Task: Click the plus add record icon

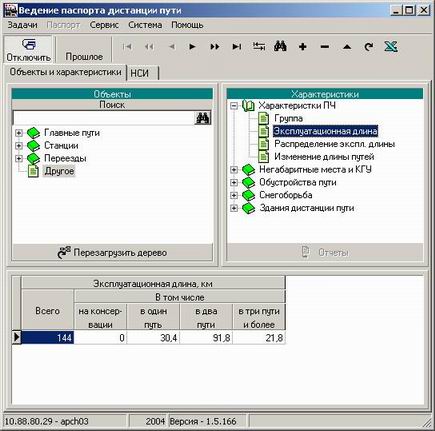Action: pyautogui.click(x=303, y=47)
